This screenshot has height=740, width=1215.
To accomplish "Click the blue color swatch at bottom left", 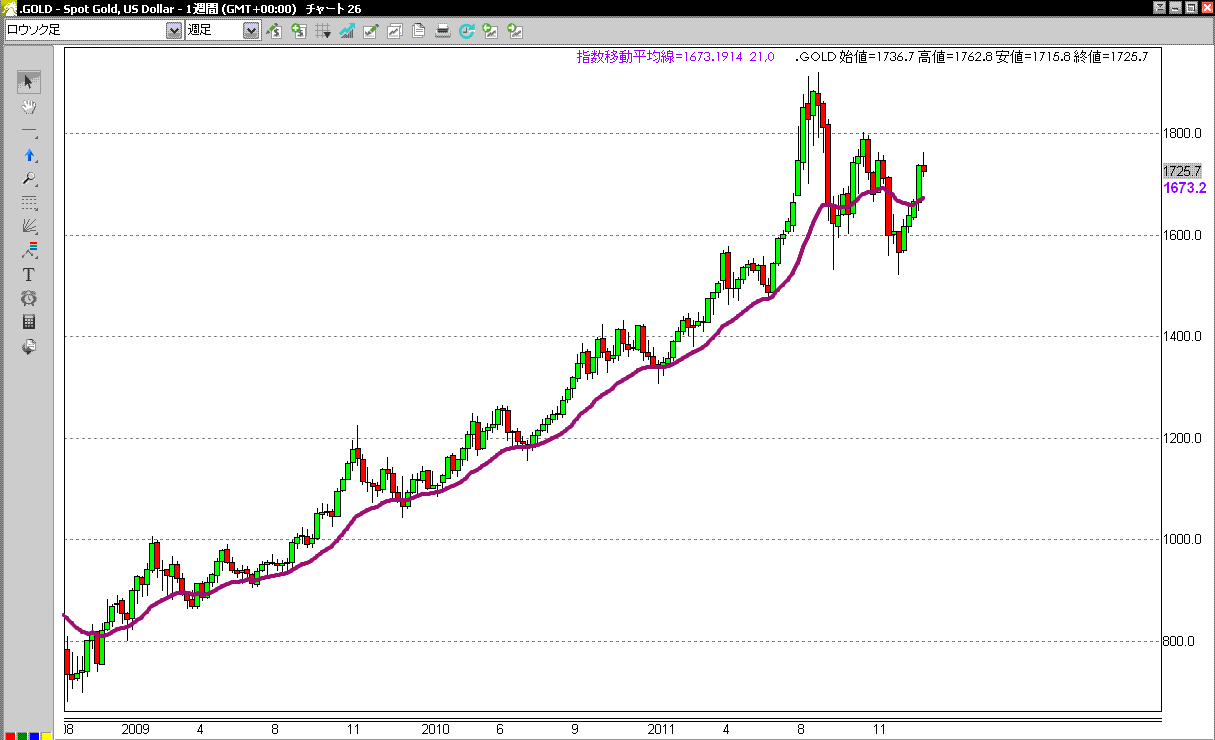I will click(35, 736).
